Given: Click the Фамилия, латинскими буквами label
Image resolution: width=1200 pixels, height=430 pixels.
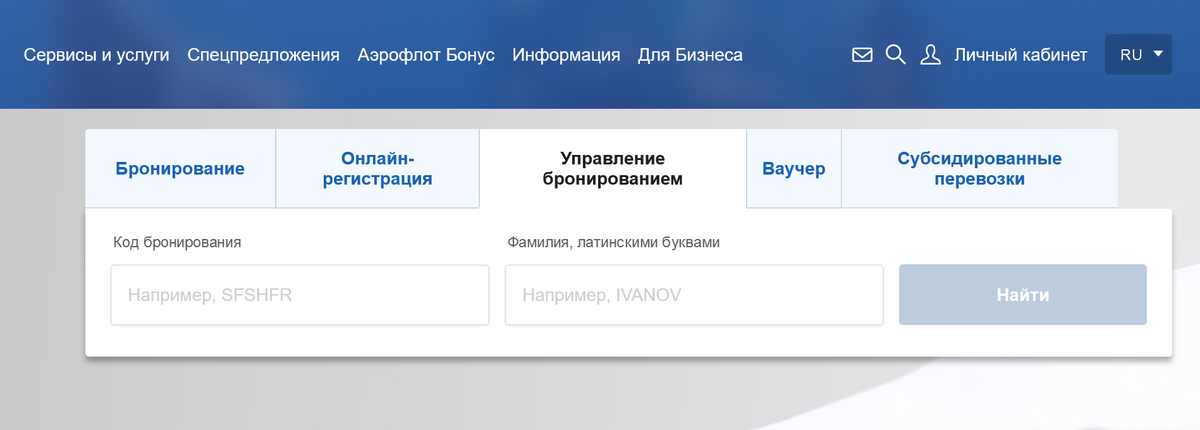Looking at the screenshot, I should click(613, 242).
